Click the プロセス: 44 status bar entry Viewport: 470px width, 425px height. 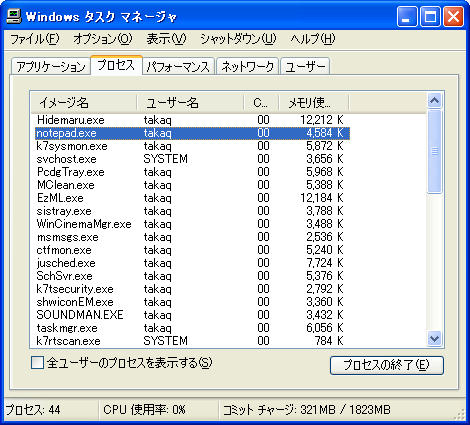click(33, 410)
